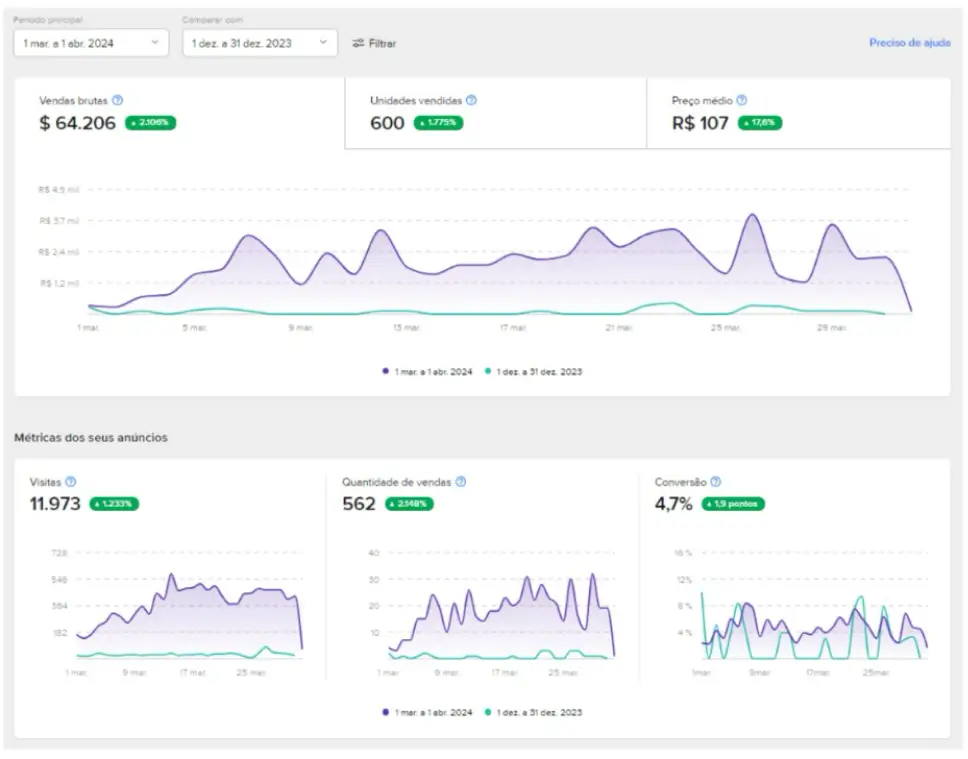
Task: Click the Filtrar button
Action: click(375, 43)
